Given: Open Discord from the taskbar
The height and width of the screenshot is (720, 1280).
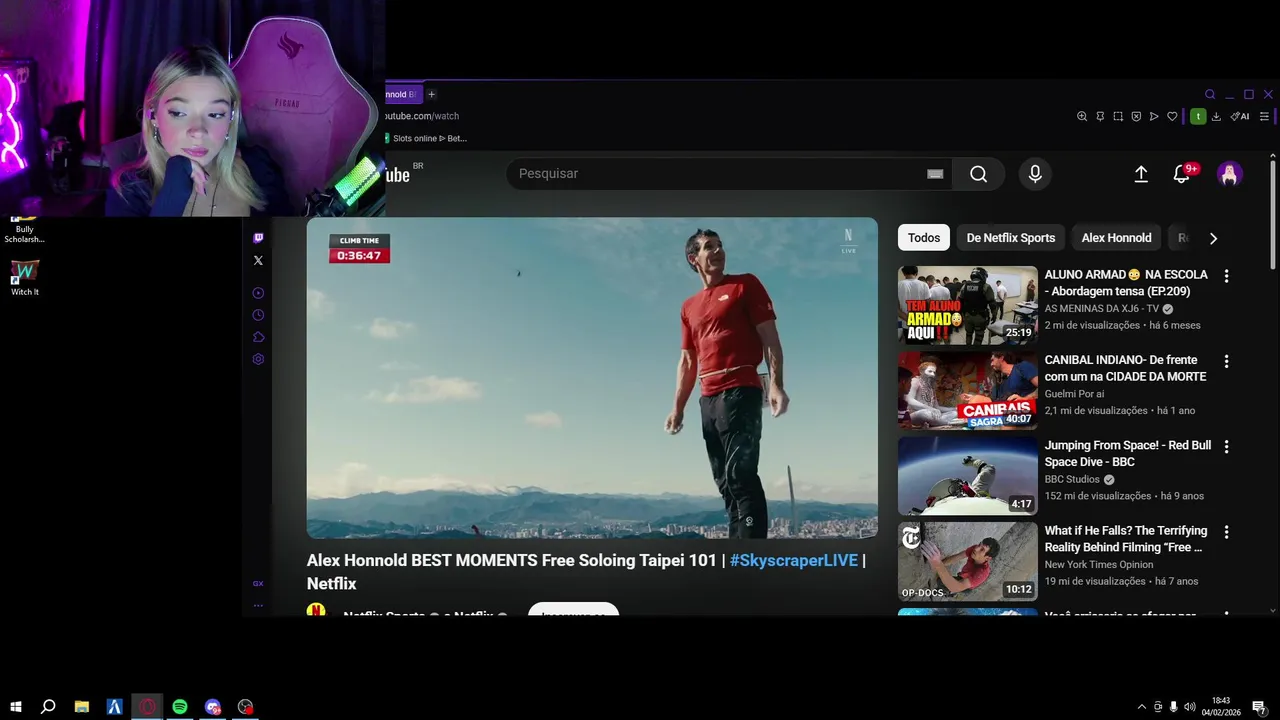Looking at the screenshot, I should coord(213,707).
